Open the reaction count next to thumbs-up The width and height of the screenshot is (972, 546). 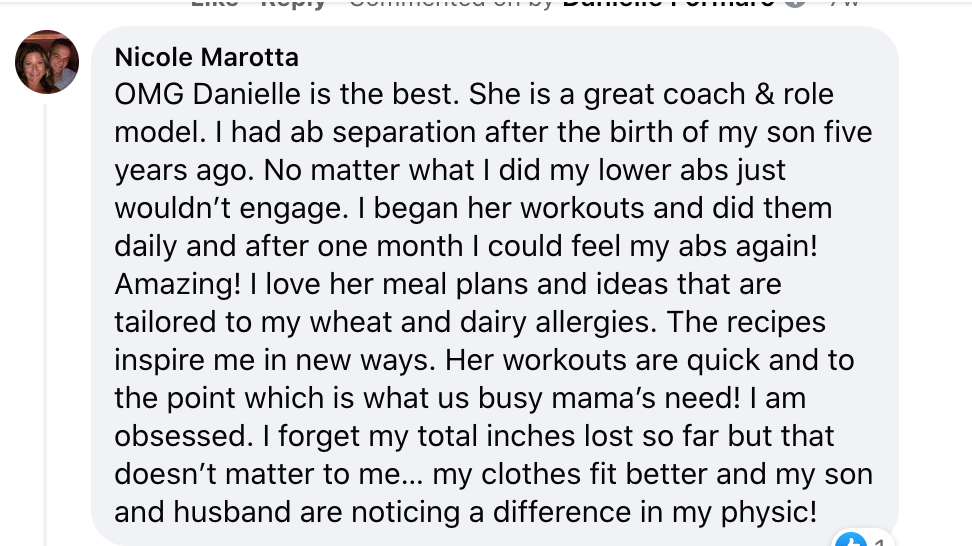pyautogui.click(x=878, y=542)
